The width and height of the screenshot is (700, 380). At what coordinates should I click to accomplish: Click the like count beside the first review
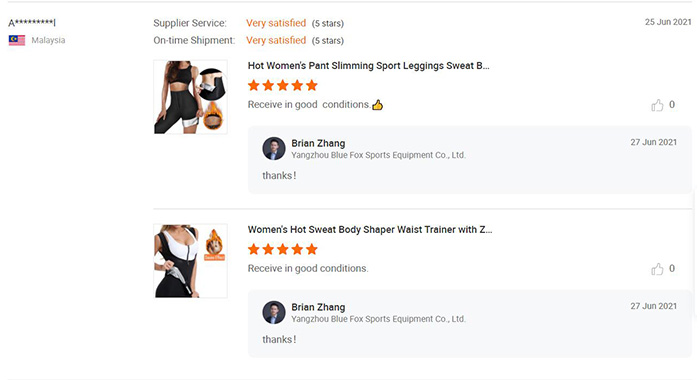(672, 105)
